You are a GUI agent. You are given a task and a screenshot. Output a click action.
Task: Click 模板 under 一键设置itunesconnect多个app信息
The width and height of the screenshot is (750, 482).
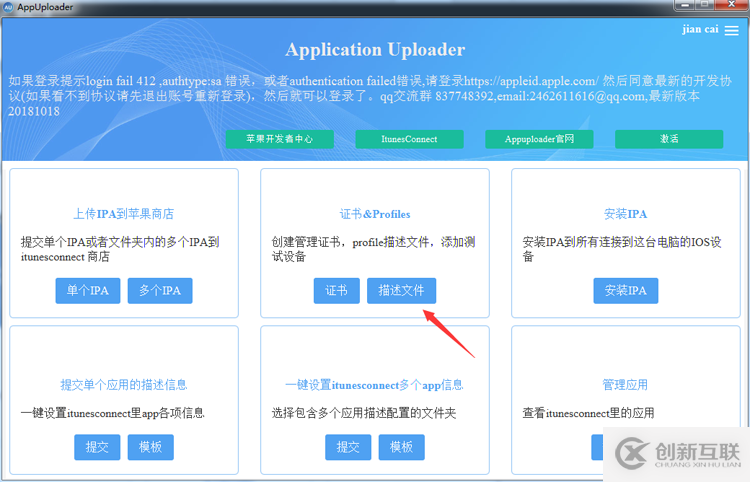pyautogui.click(x=401, y=447)
